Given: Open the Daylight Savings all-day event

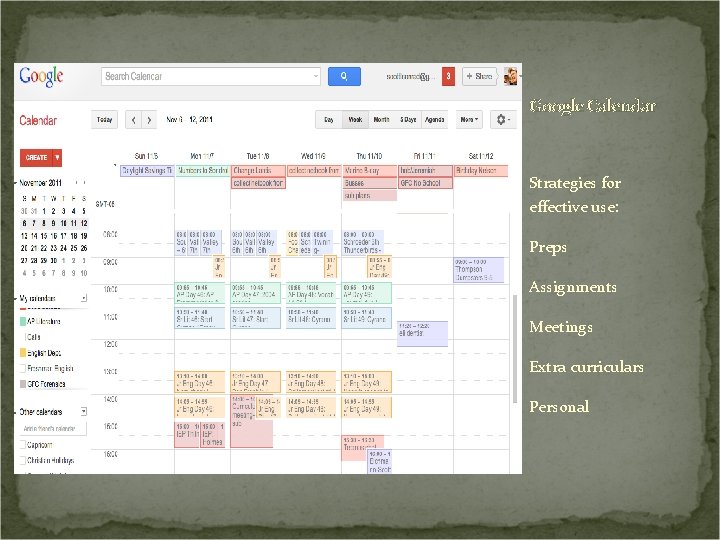Looking at the screenshot, I should (x=147, y=170).
